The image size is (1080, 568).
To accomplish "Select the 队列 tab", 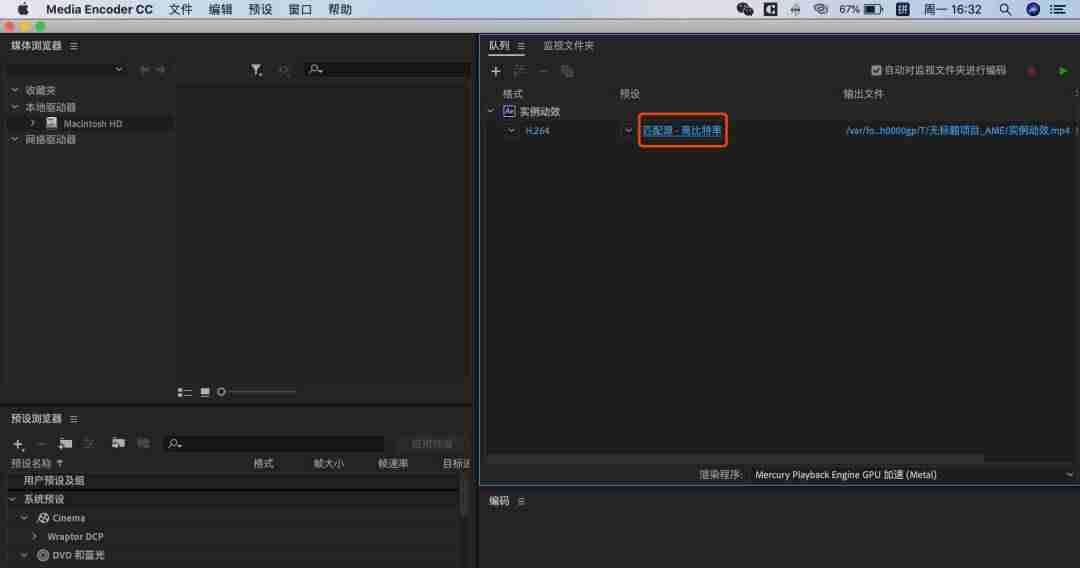I will [499, 45].
